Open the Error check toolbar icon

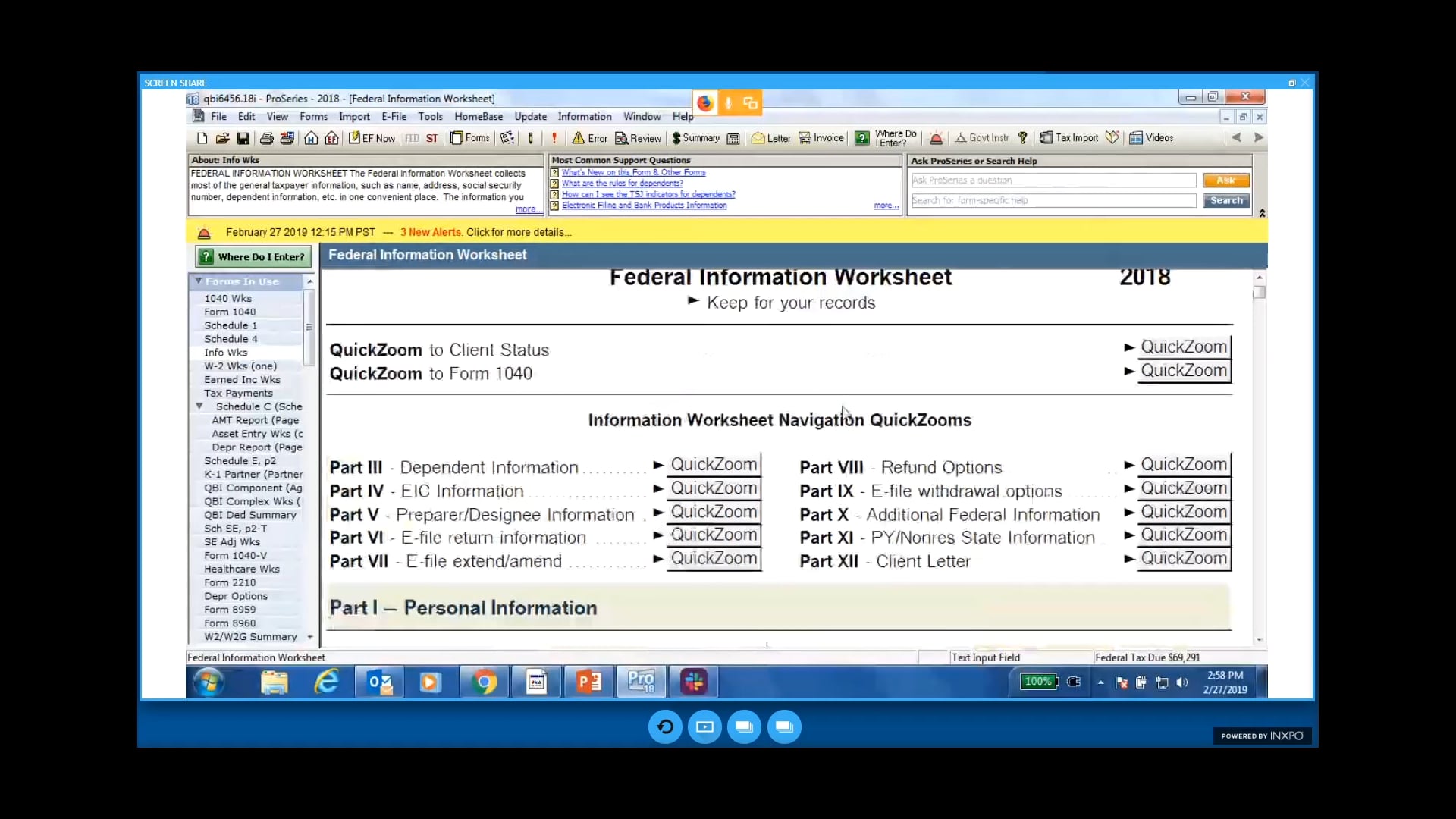pos(591,138)
